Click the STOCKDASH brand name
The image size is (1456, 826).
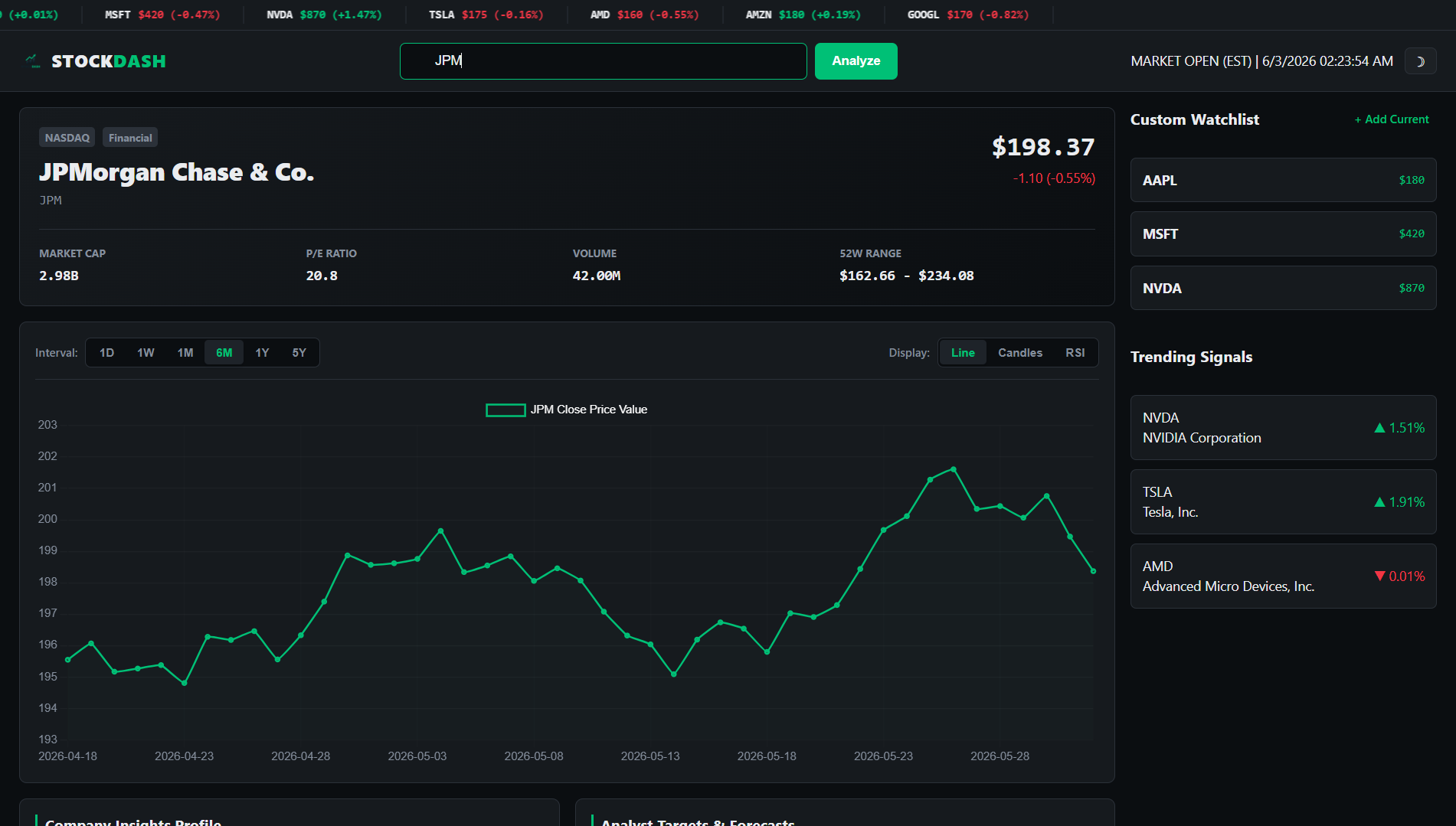click(109, 61)
